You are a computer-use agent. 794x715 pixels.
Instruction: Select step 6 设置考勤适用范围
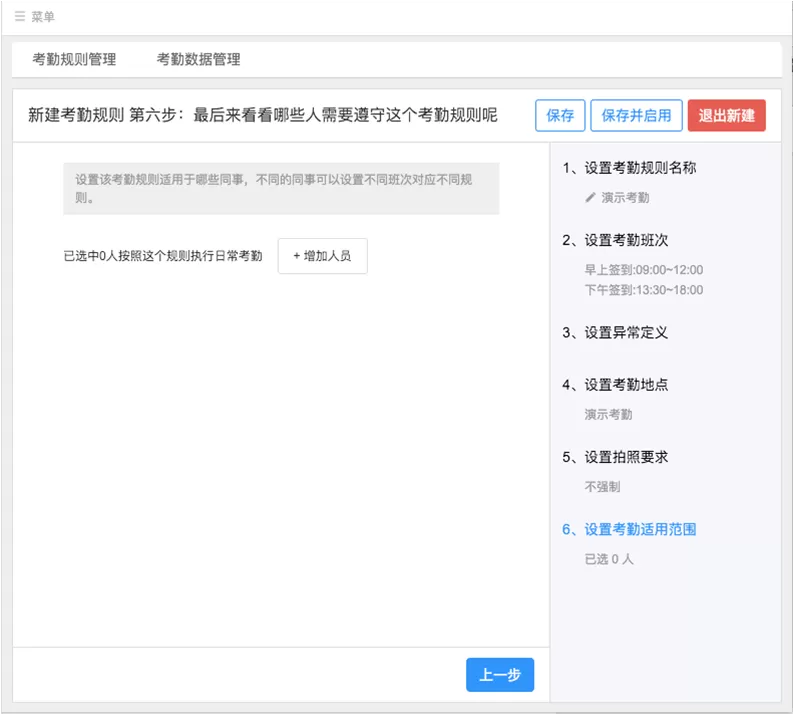tap(629, 530)
